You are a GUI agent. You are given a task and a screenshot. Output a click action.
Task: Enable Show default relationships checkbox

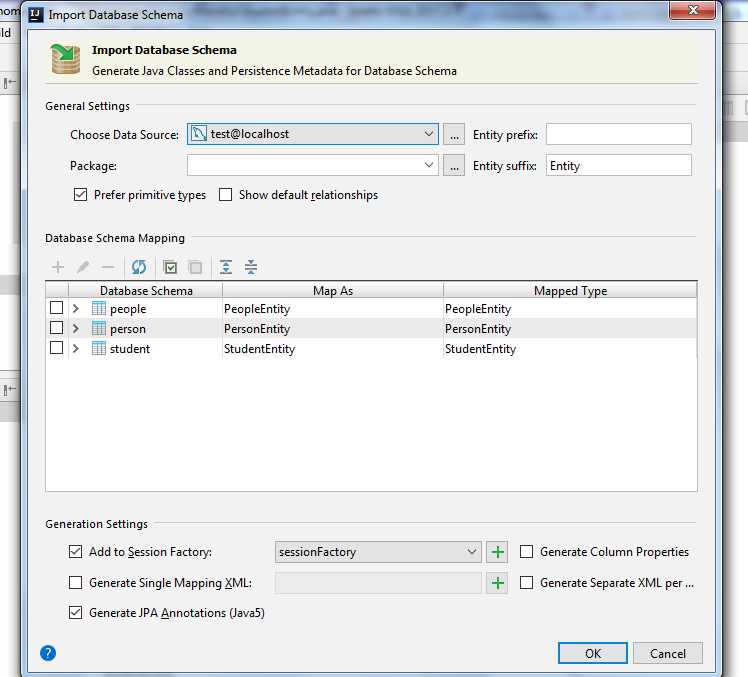225,195
